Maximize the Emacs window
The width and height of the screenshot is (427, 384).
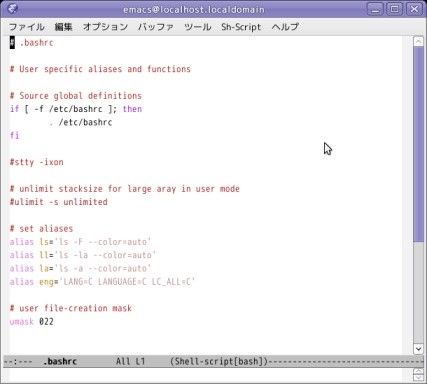click(x=395, y=9)
